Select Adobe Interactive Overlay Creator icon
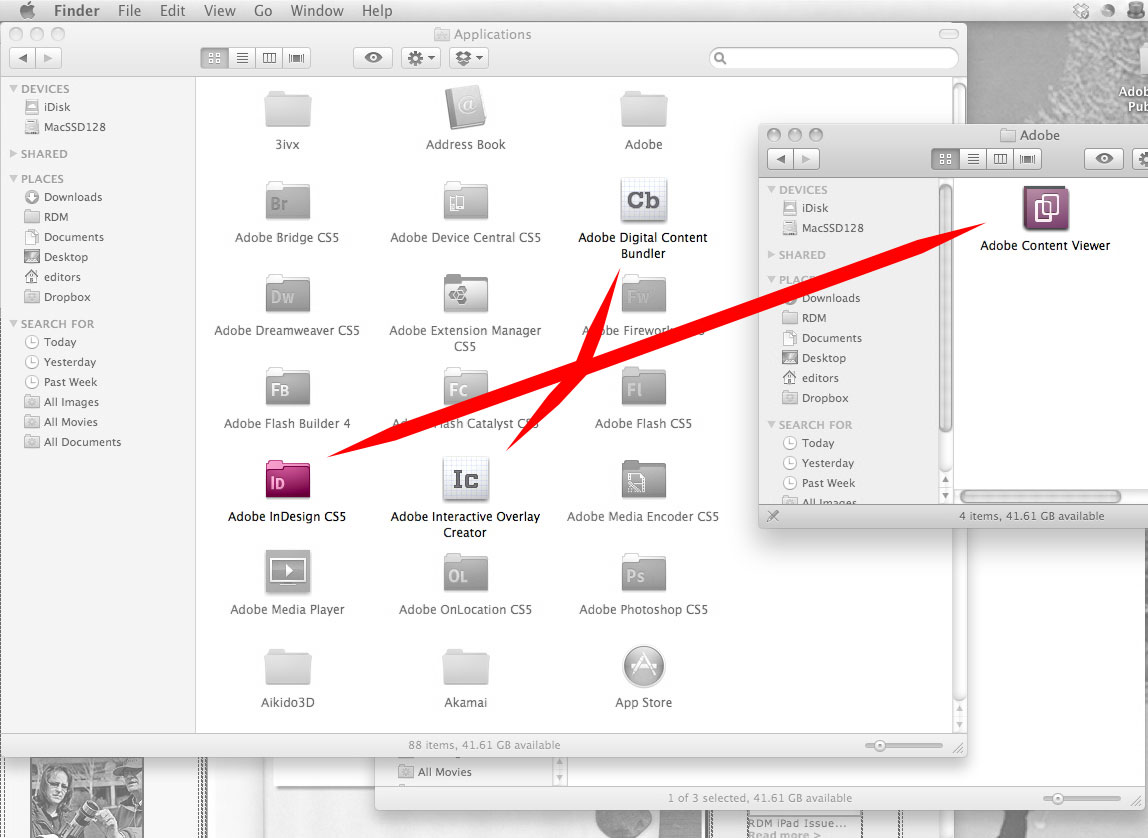1148x838 pixels. (466, 479)
